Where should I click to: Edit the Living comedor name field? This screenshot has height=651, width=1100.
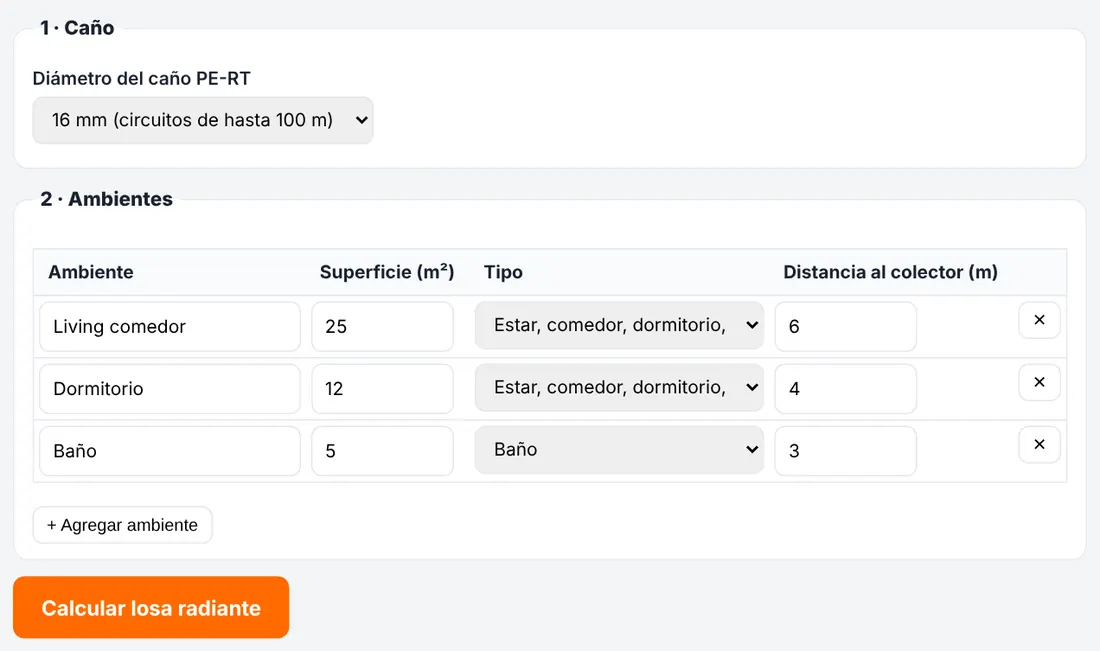coord(170,326)
